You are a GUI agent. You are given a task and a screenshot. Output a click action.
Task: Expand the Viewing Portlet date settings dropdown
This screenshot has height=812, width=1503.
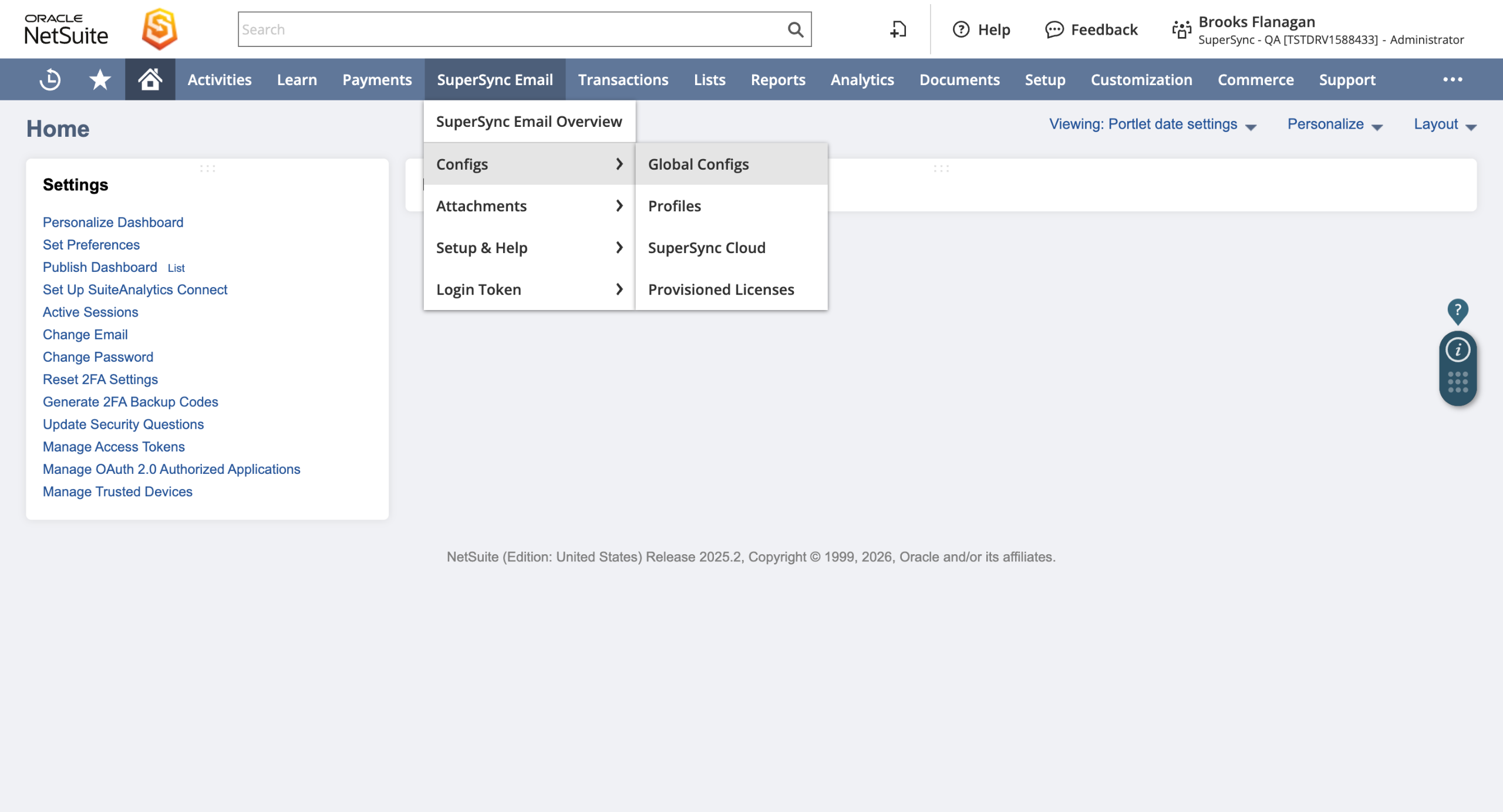click(1152, 124)
